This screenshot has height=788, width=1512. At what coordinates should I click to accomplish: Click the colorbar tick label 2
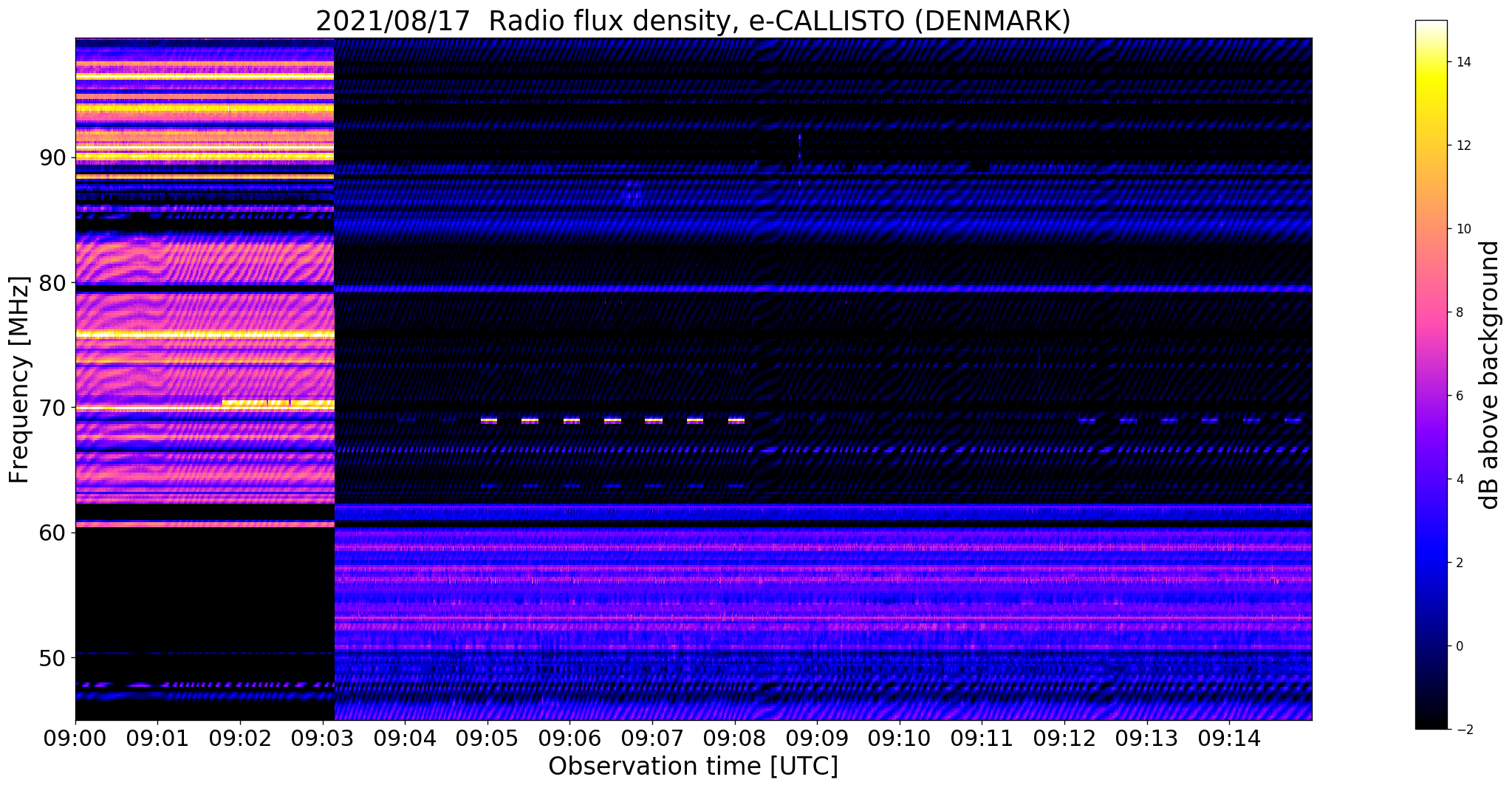click(x=1459, y=563)
